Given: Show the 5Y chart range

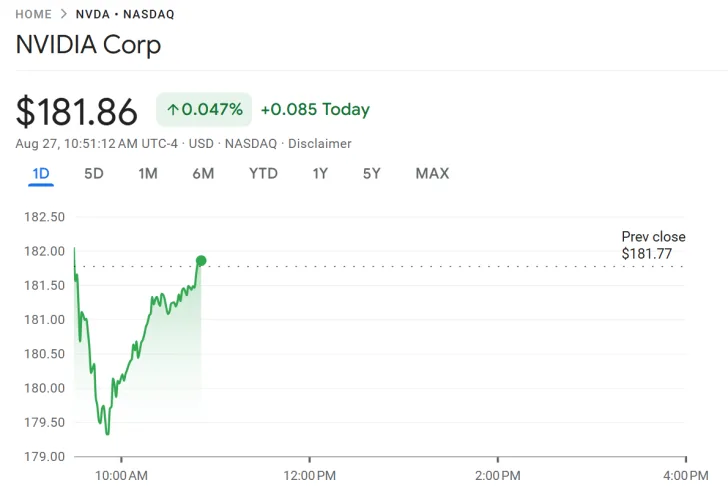Looking at the screenshot, I should coord(372,173).
